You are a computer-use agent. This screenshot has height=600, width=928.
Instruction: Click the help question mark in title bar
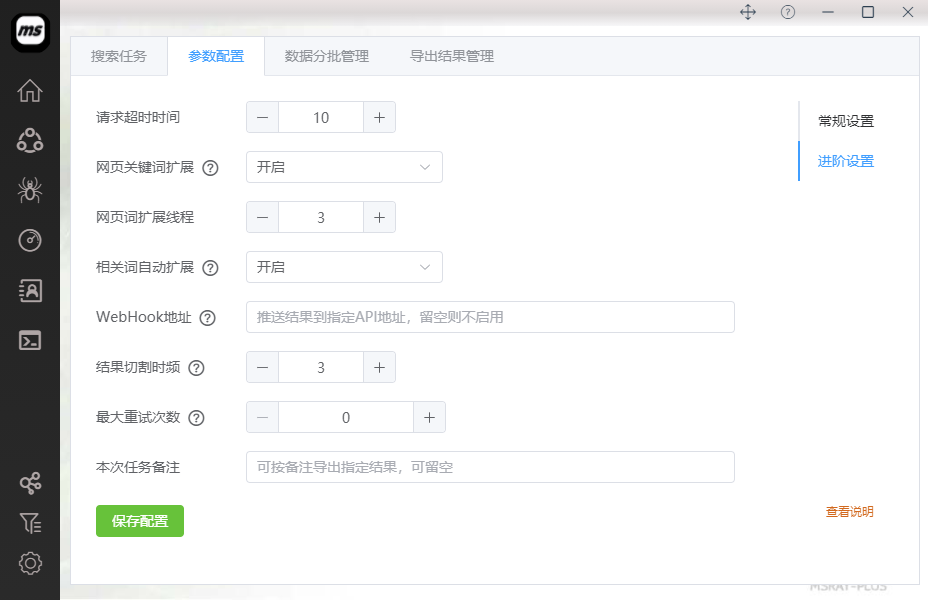click(x=788, y=12)
